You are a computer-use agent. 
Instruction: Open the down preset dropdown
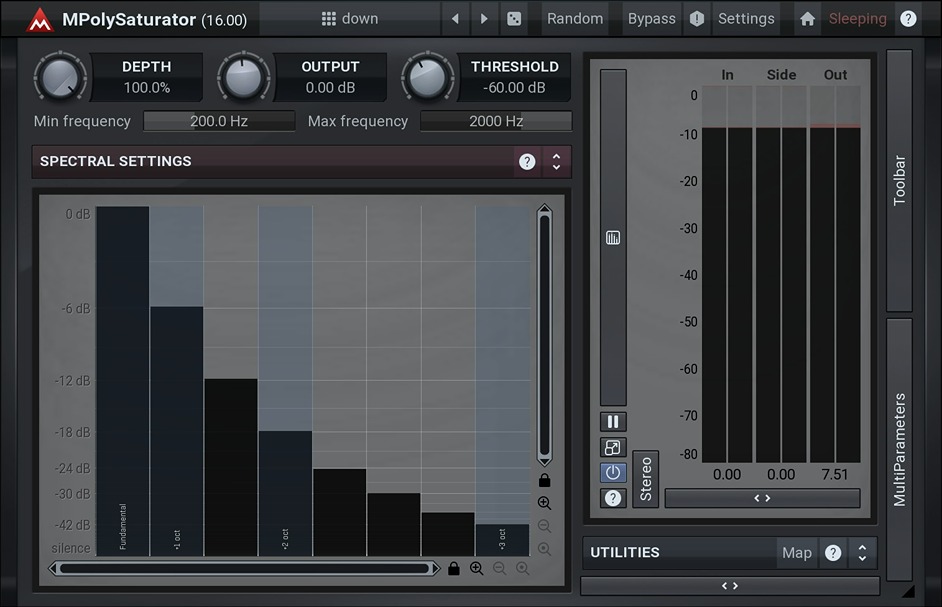(349, 18)
